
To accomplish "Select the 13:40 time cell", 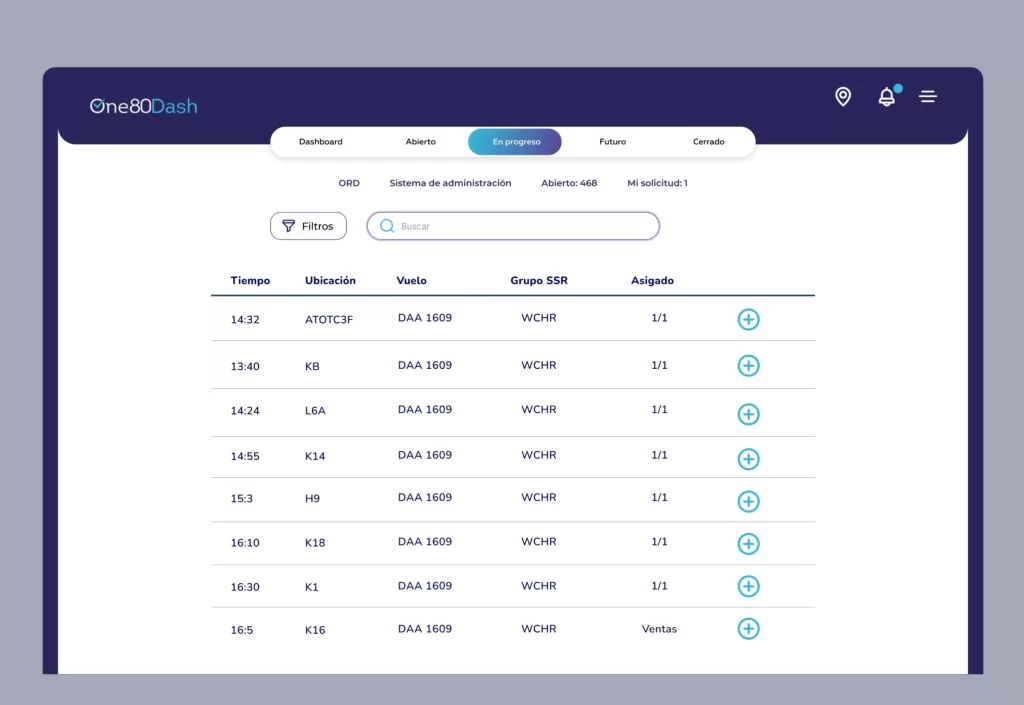I will (x=245, y=367).
